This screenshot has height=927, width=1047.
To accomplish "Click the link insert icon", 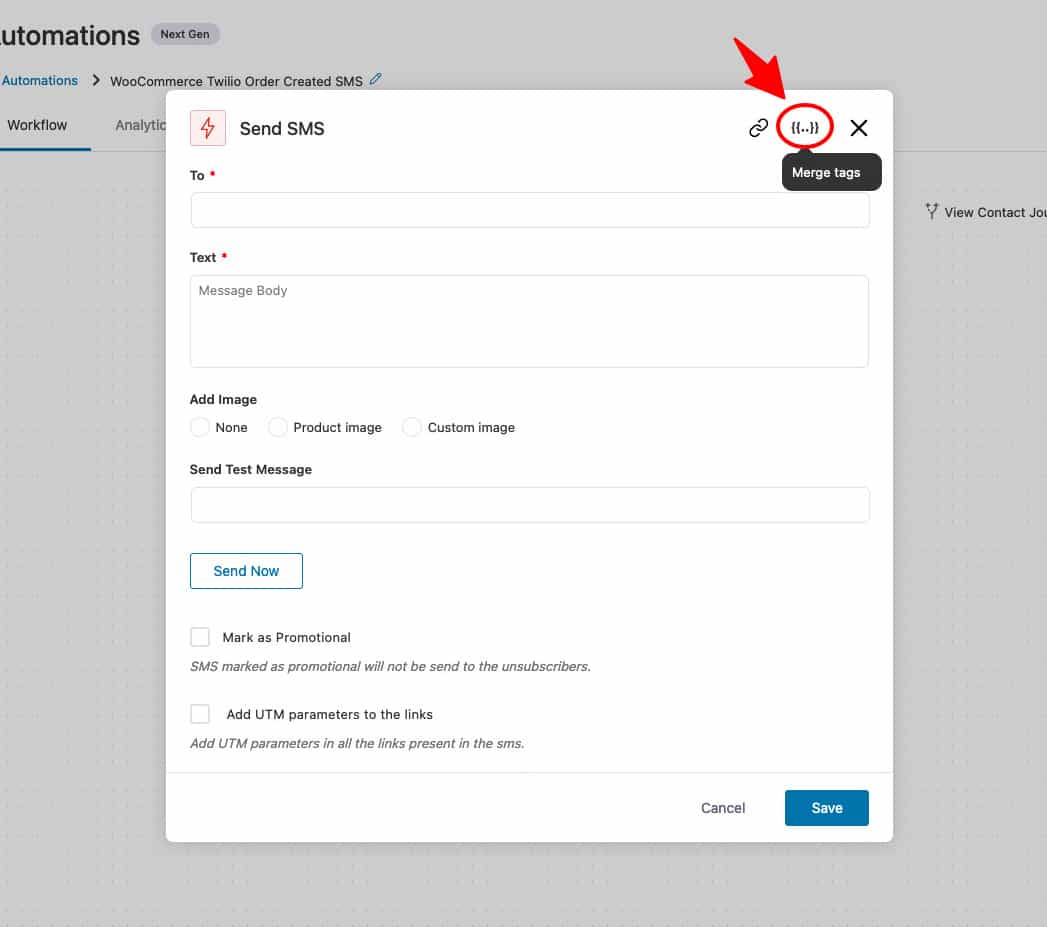I will pyautogui.click(x=759, y=128).
